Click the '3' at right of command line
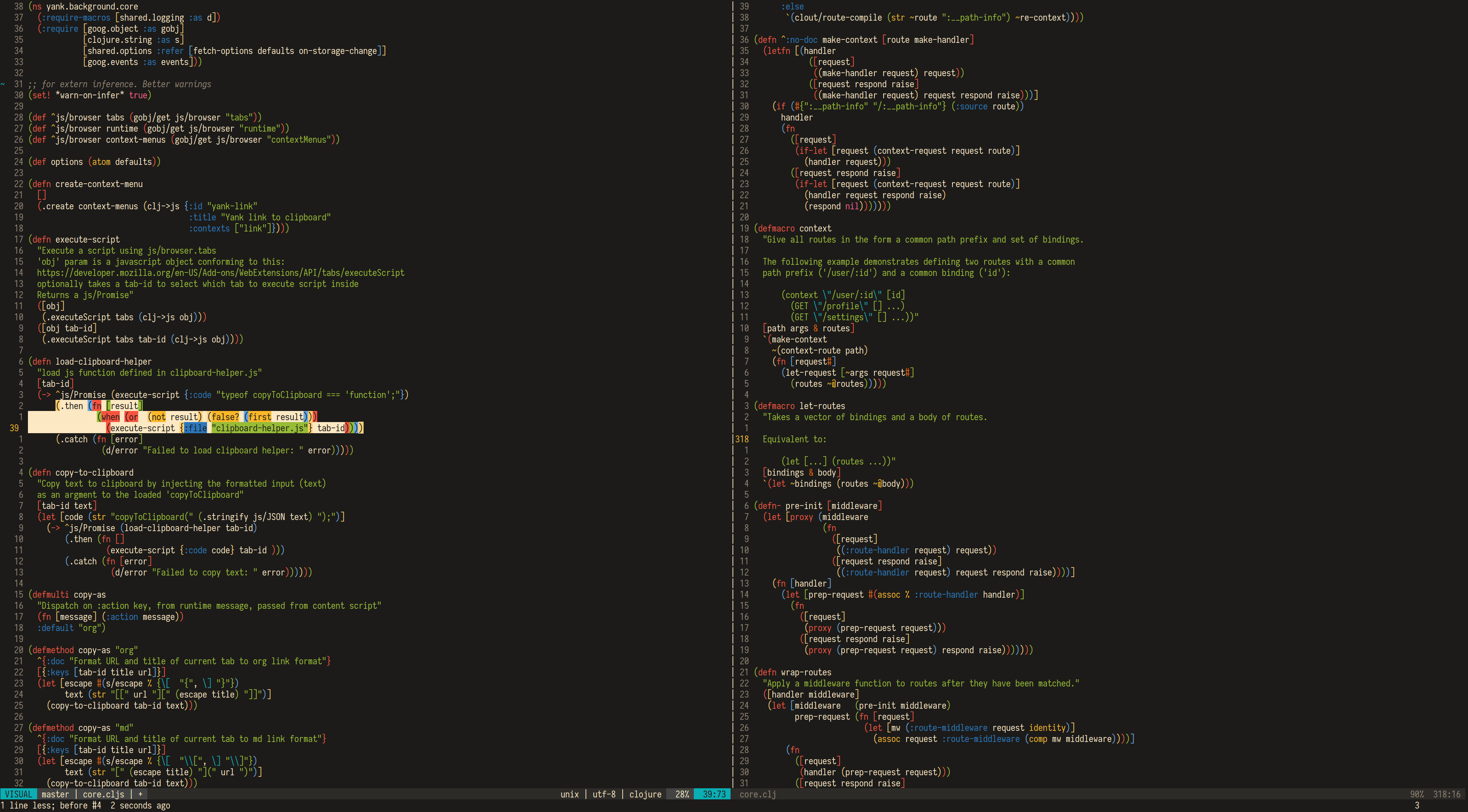 point(1417,806)
